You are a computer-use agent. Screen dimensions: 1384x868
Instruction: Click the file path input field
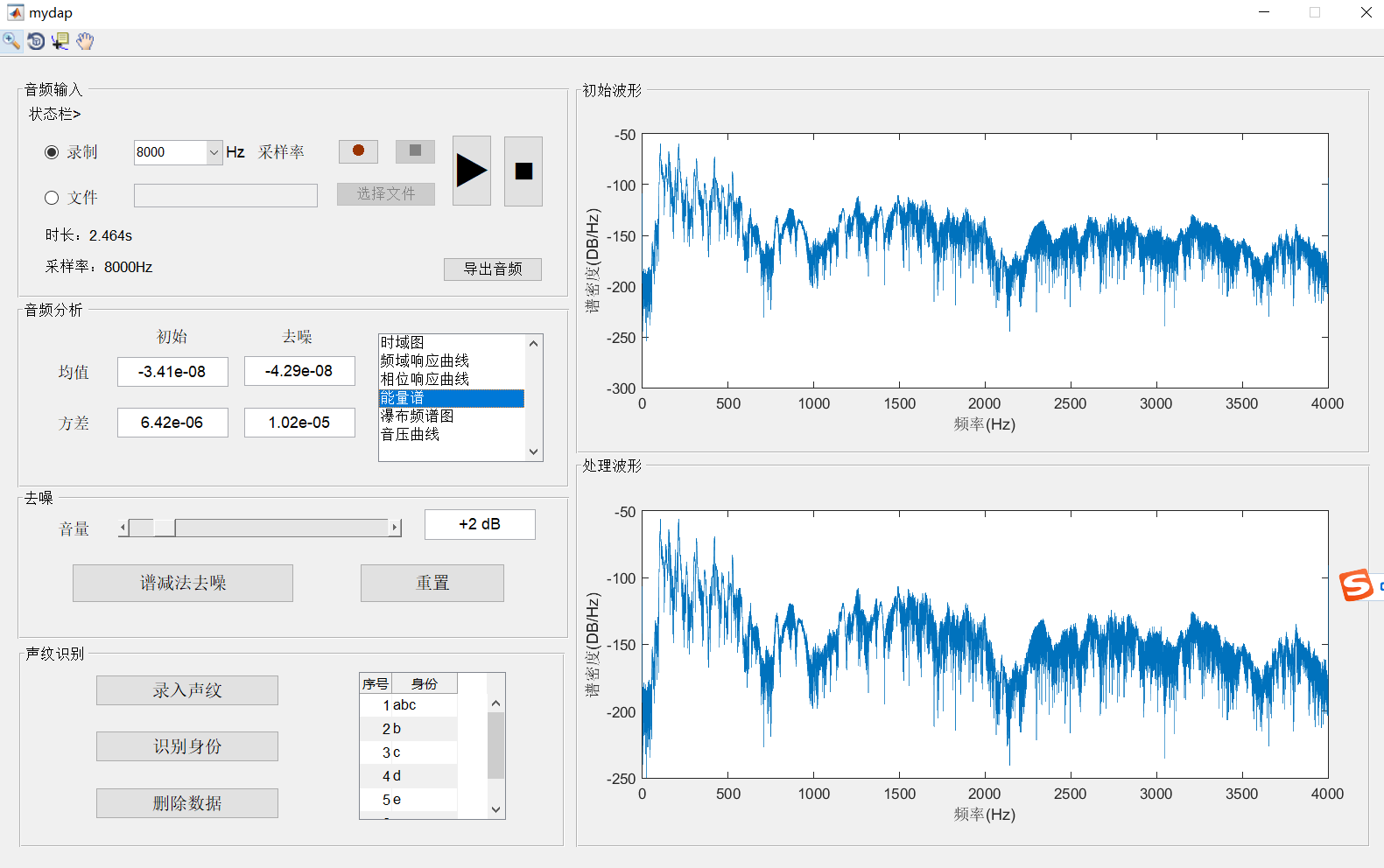226,195
